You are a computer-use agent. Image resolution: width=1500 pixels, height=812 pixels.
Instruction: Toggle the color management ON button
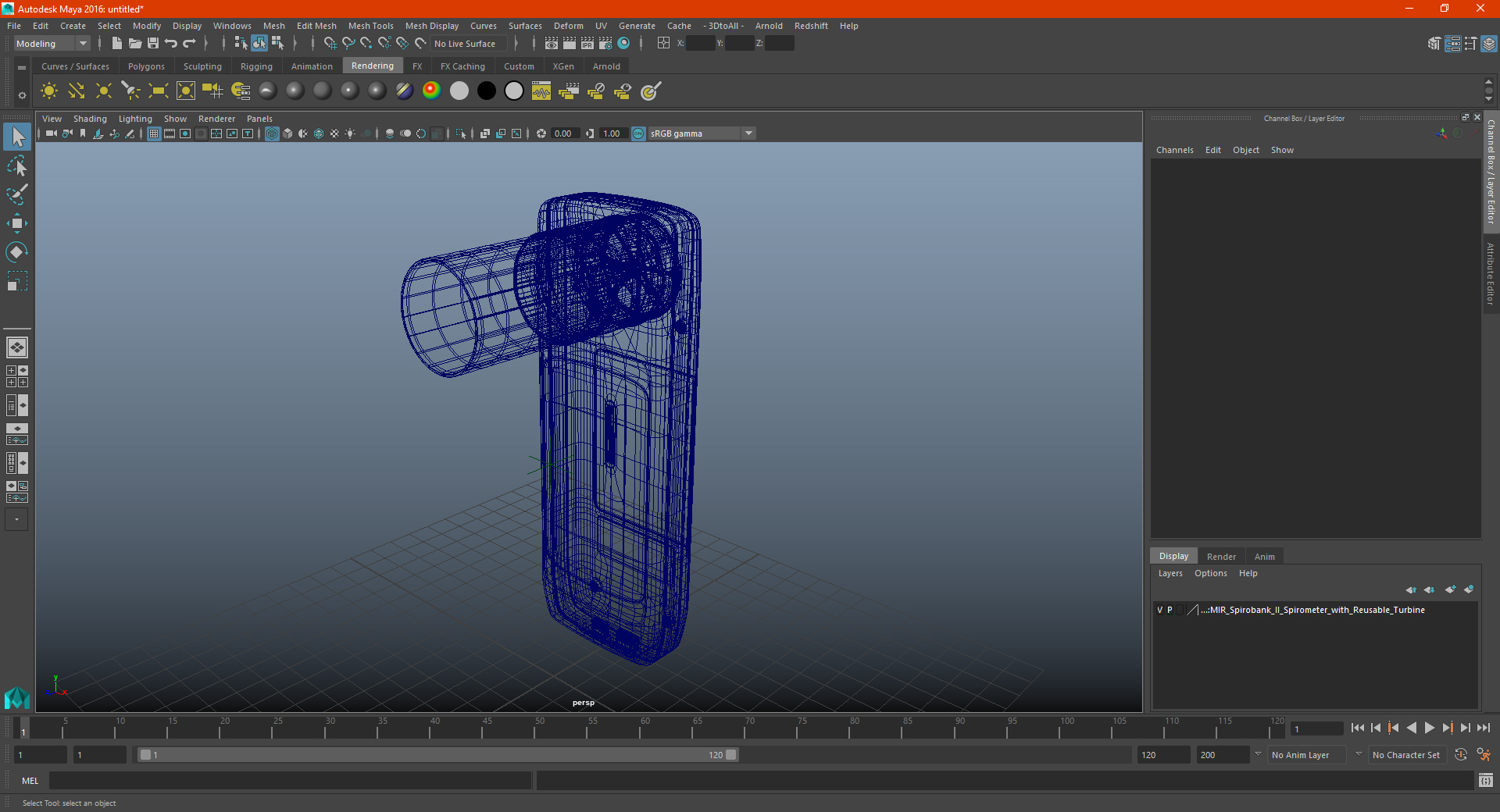[x=638, y=134]
